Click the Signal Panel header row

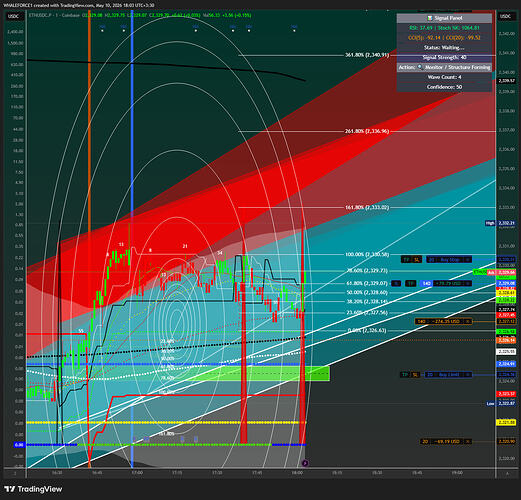pyautogui.click(x=444, y=18)
